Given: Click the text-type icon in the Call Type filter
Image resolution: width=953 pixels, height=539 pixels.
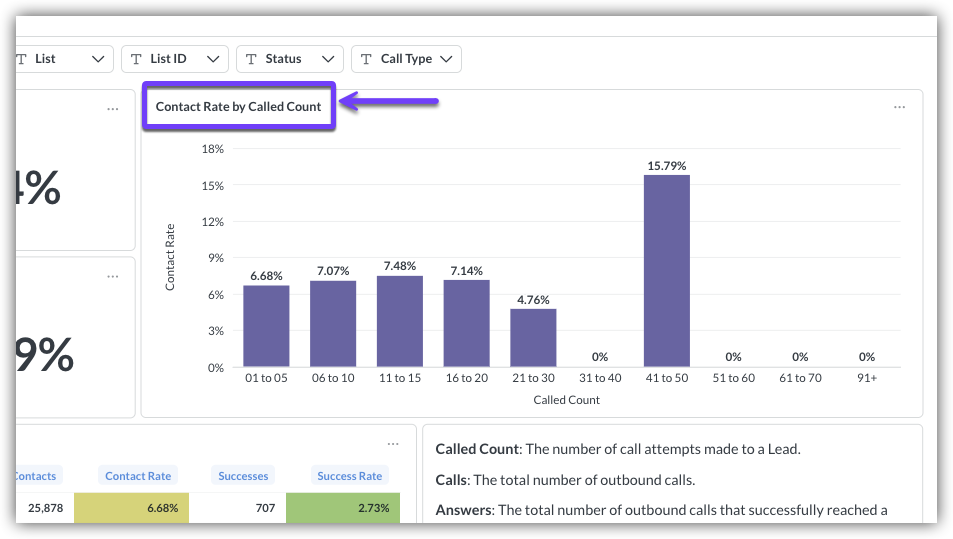Looking at the screenshot, I should click(367, 59).
